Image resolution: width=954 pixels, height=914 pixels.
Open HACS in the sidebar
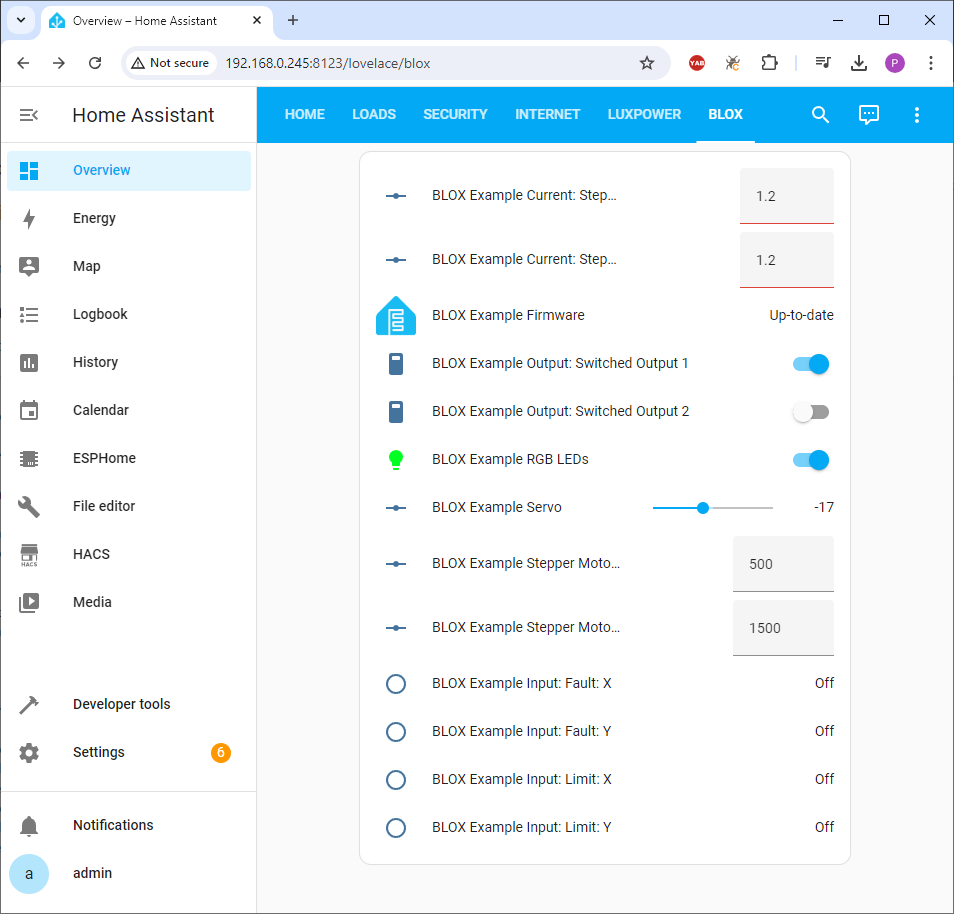[x=91, y=554]
